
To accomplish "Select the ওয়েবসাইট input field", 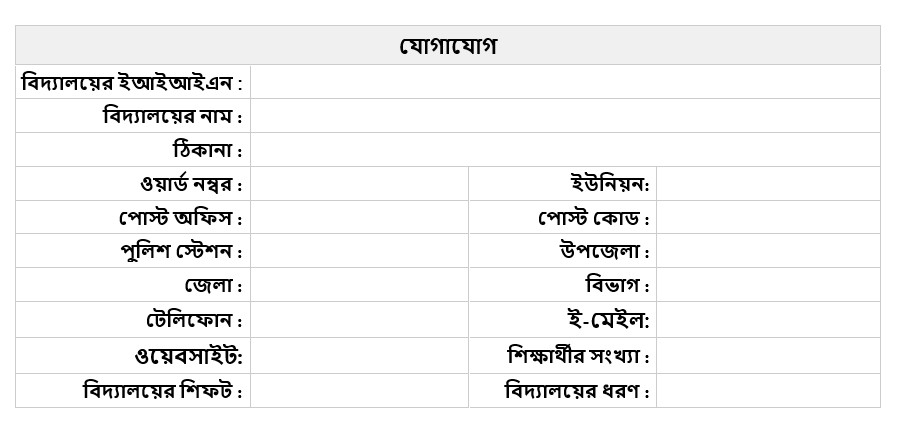I will coord(359,356).
